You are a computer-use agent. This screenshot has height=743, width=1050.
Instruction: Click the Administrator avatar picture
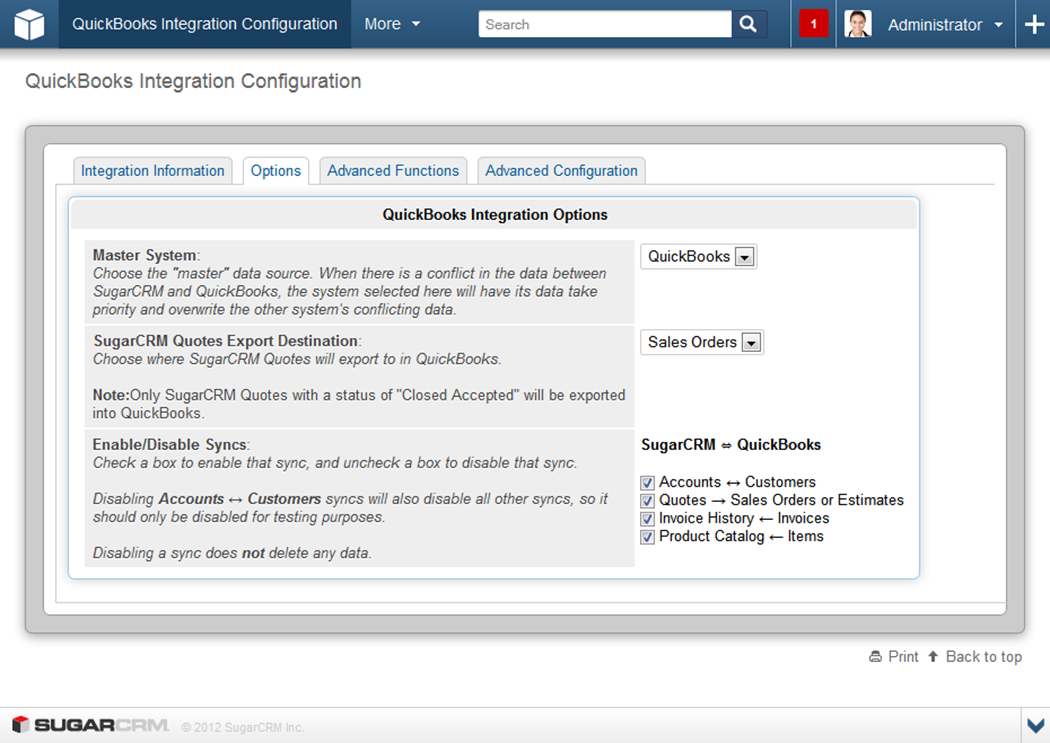pyautogui.click(x=858, y=24)
